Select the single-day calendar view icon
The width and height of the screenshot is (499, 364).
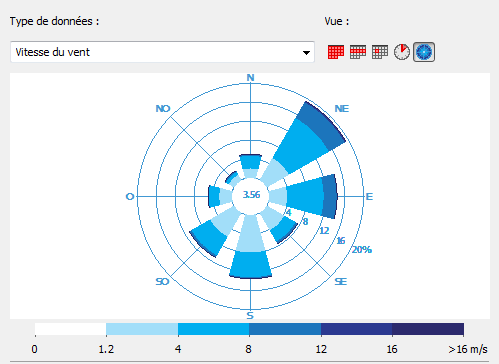coord(380,52)
